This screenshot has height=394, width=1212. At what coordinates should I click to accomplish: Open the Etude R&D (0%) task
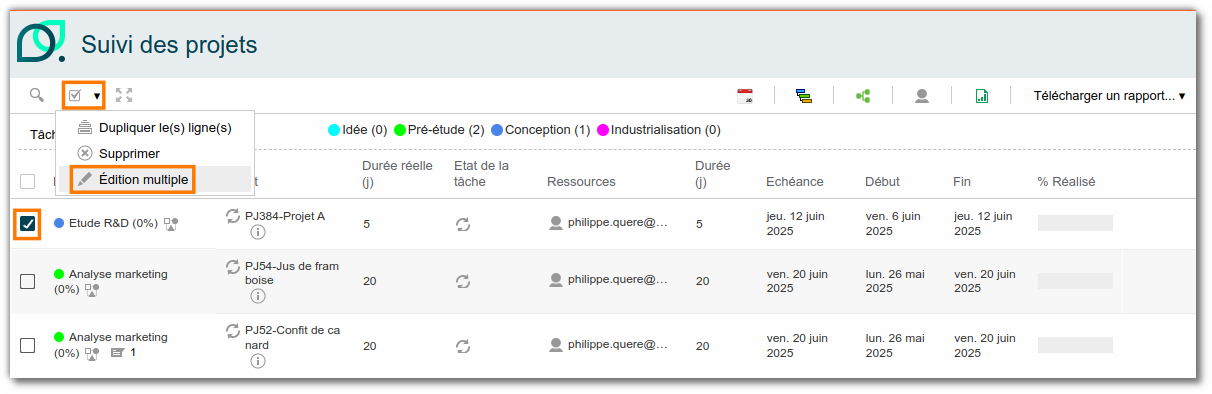tap(113, 224)
